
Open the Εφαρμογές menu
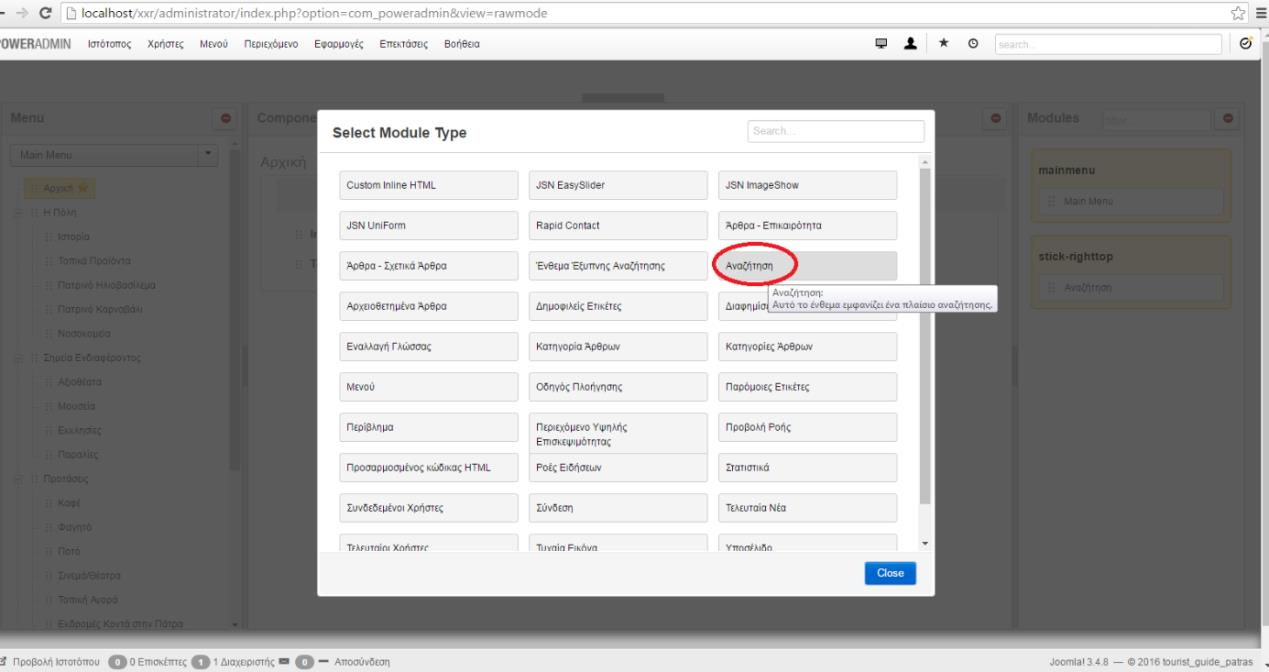pyautogui.click(x=340, y=44)
